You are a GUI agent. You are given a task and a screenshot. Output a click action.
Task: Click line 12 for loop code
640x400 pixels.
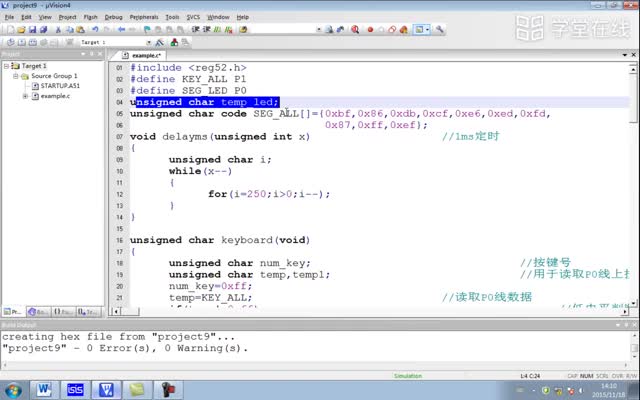click(x=269, y=194)
